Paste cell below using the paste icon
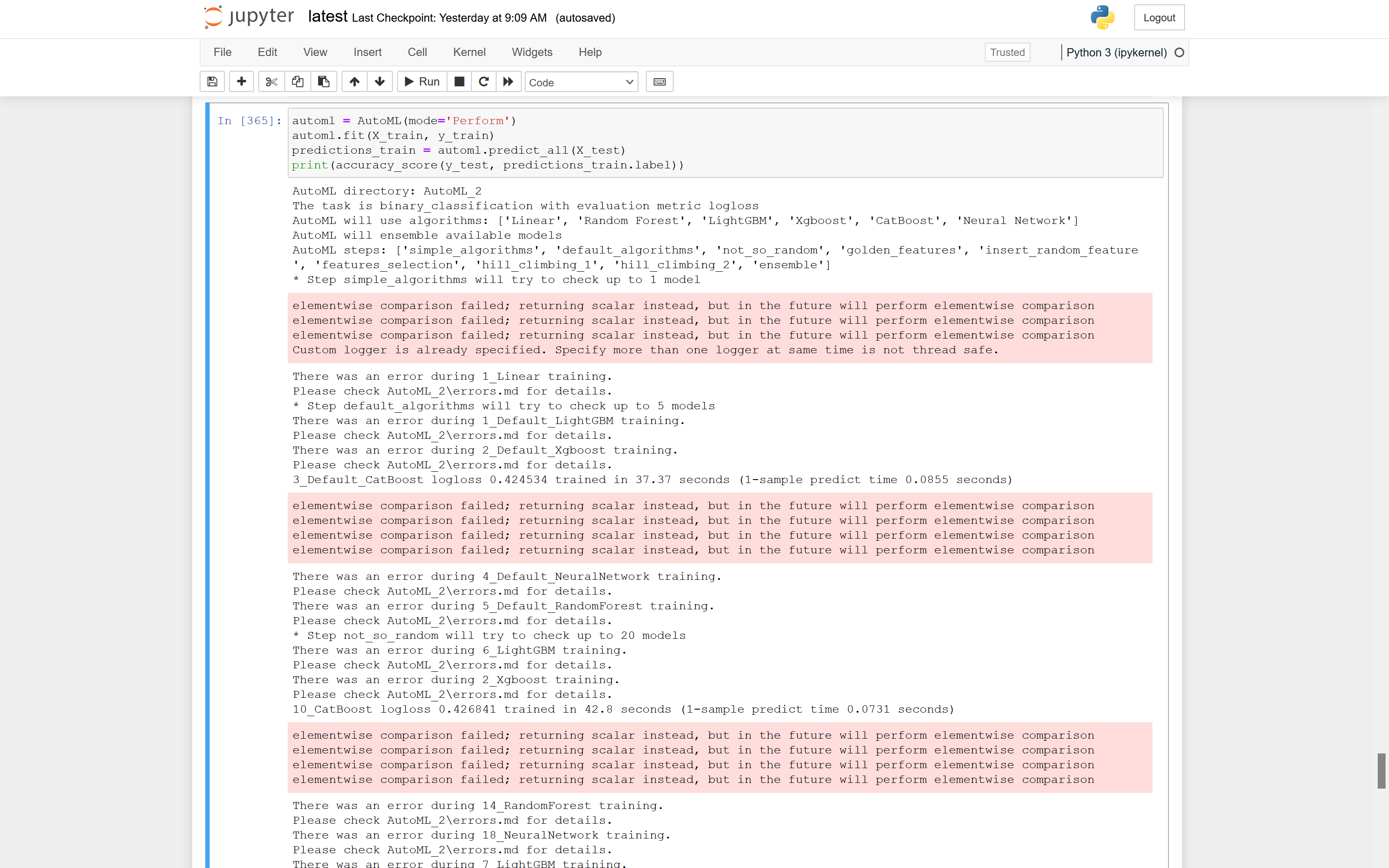1389x868 pixels. click(x=323, y=82)
